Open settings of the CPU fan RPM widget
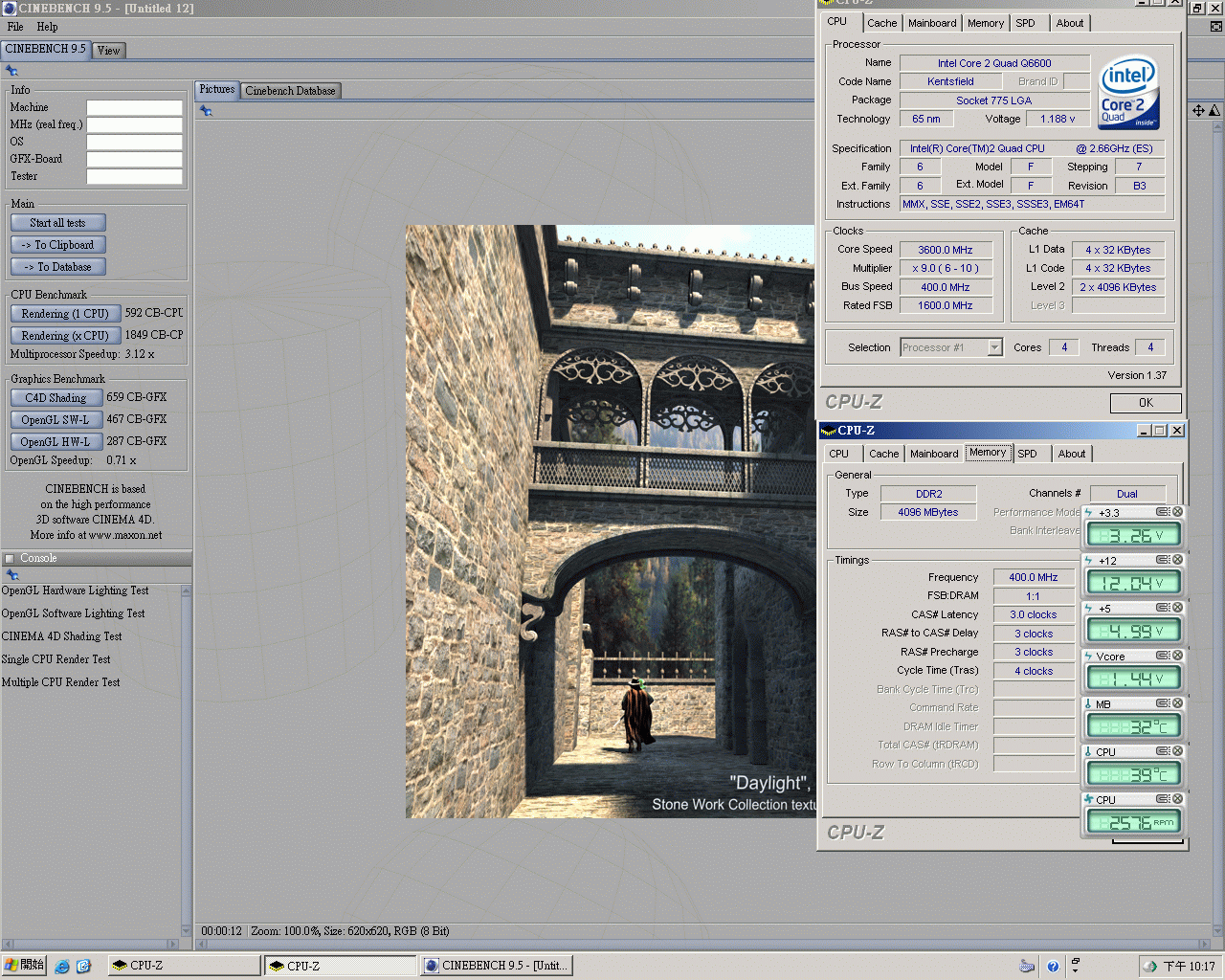Viewport: 1225px width, 980px height. pos(1163,799)
